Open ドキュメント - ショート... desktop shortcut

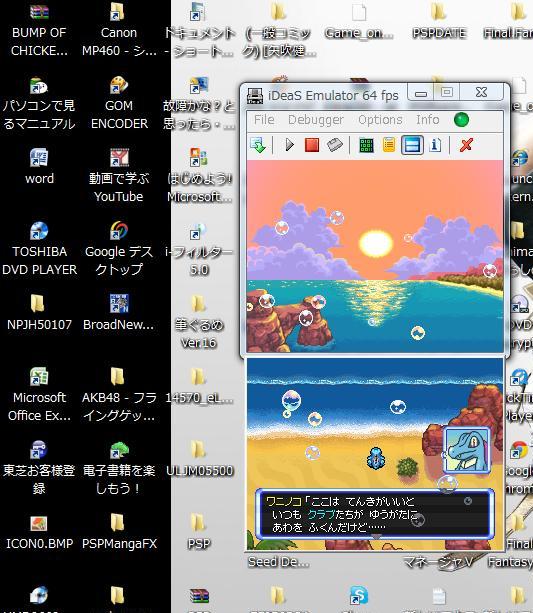click(x=199, y=30)
